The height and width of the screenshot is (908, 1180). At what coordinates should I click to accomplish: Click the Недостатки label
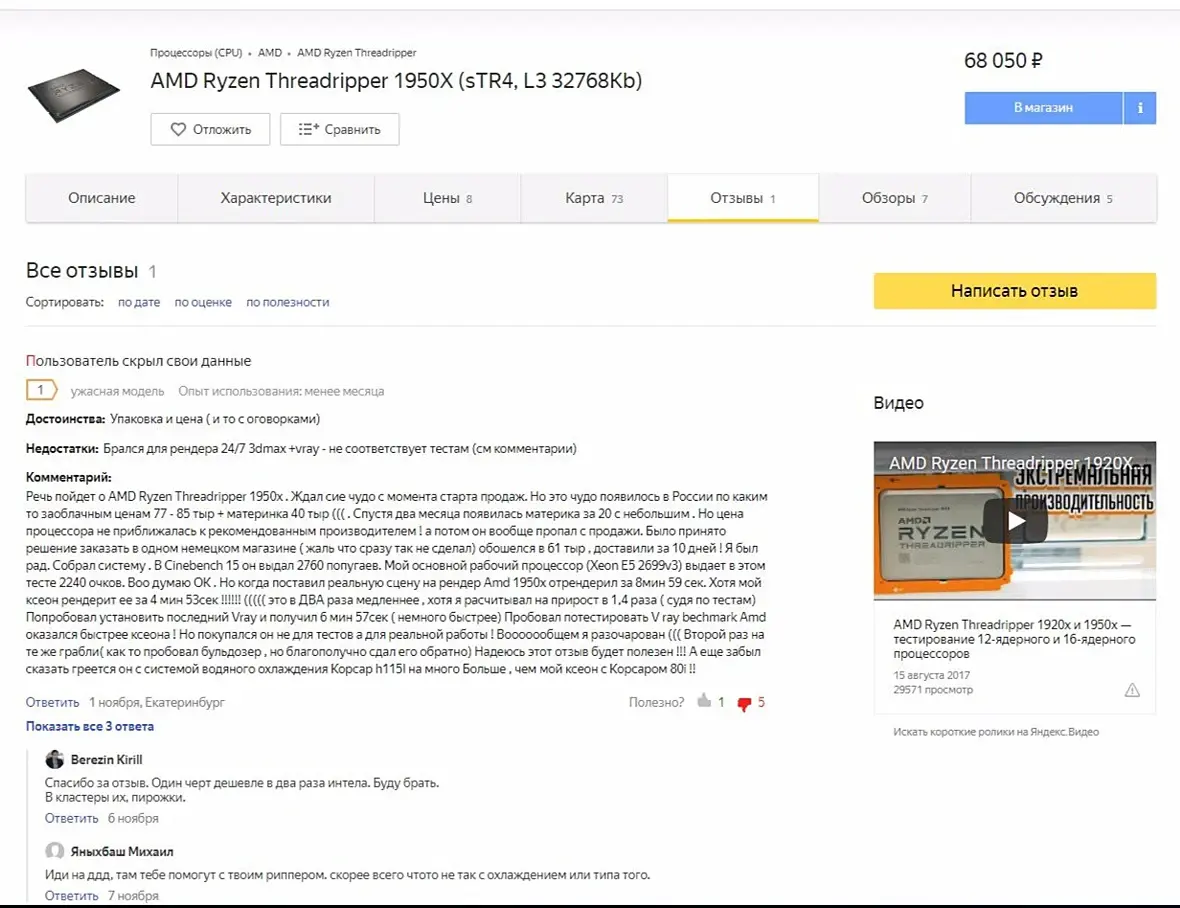(62, 448)
